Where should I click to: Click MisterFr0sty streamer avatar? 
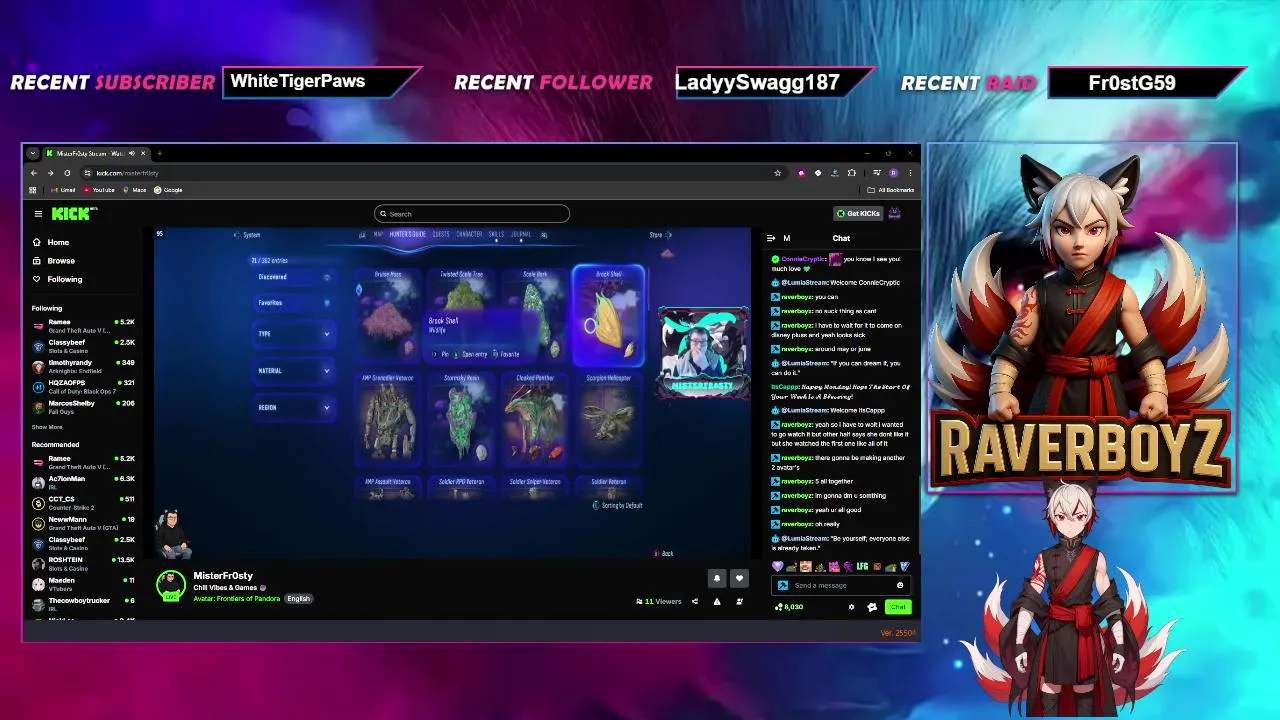(171, 586)
